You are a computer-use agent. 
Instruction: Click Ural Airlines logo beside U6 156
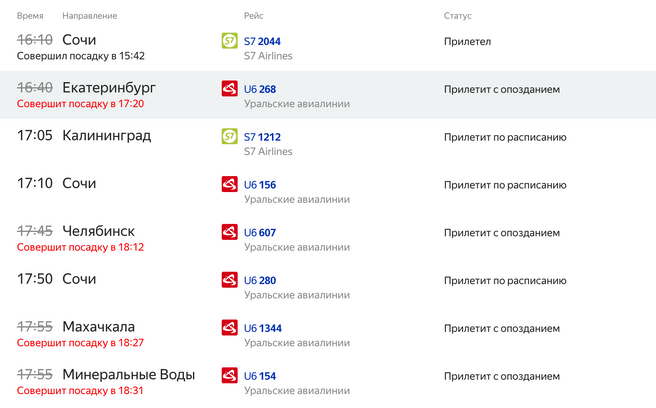(229, 184)
